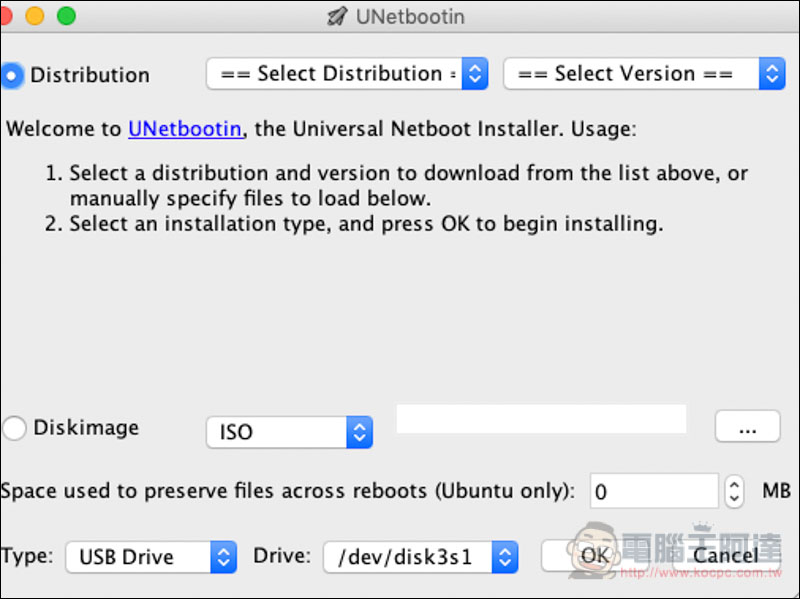Viewport: 800px width, 599px height.
Task: Click the persistence space MB field
Action: tap(654, 491)
